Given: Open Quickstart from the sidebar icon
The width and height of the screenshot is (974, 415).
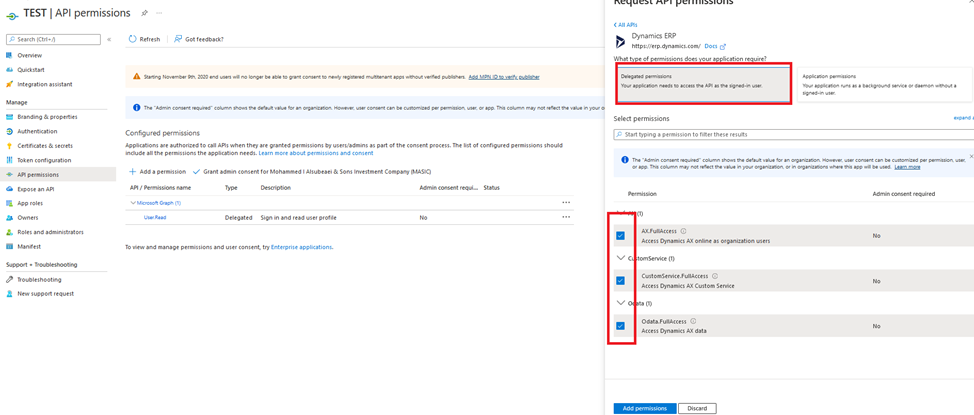Looking at the screenshot, I should pos(9,70).
